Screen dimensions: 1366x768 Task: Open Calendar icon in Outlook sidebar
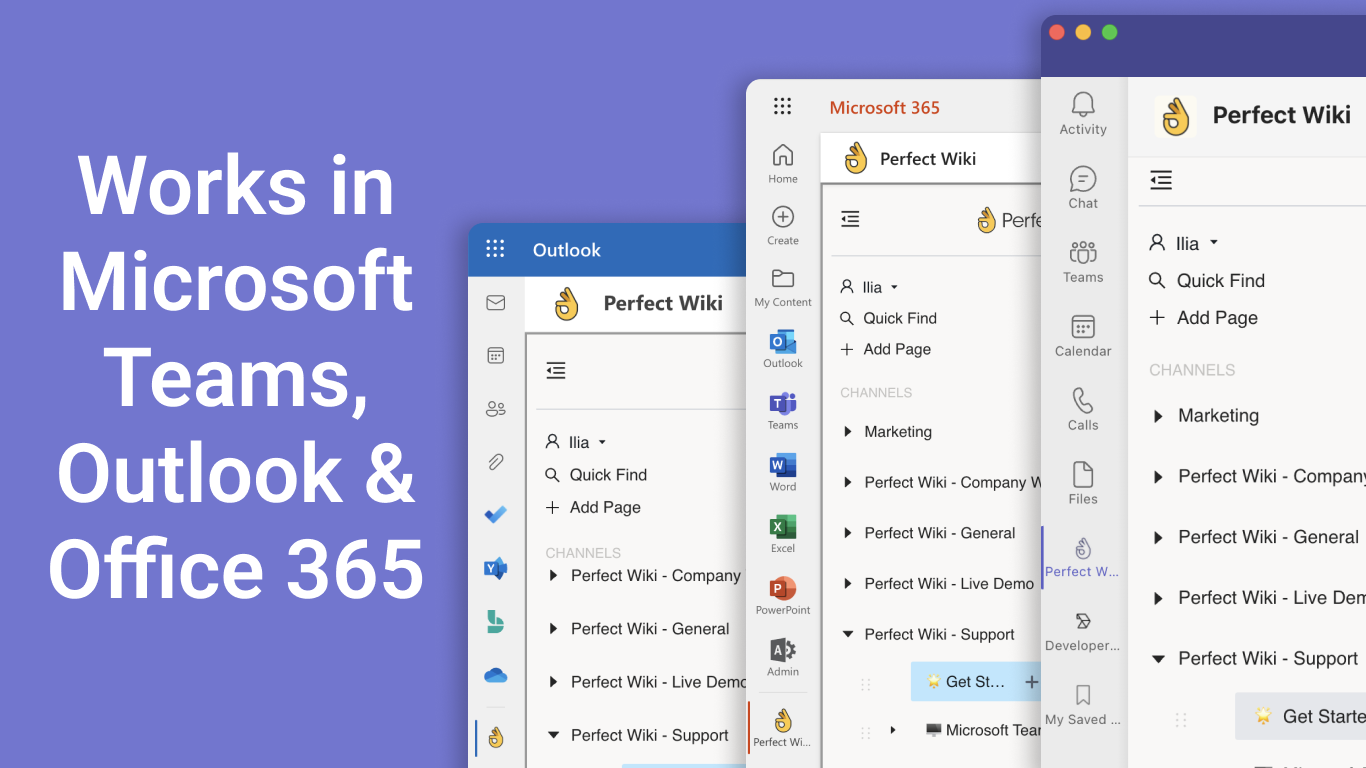point(496,355)
